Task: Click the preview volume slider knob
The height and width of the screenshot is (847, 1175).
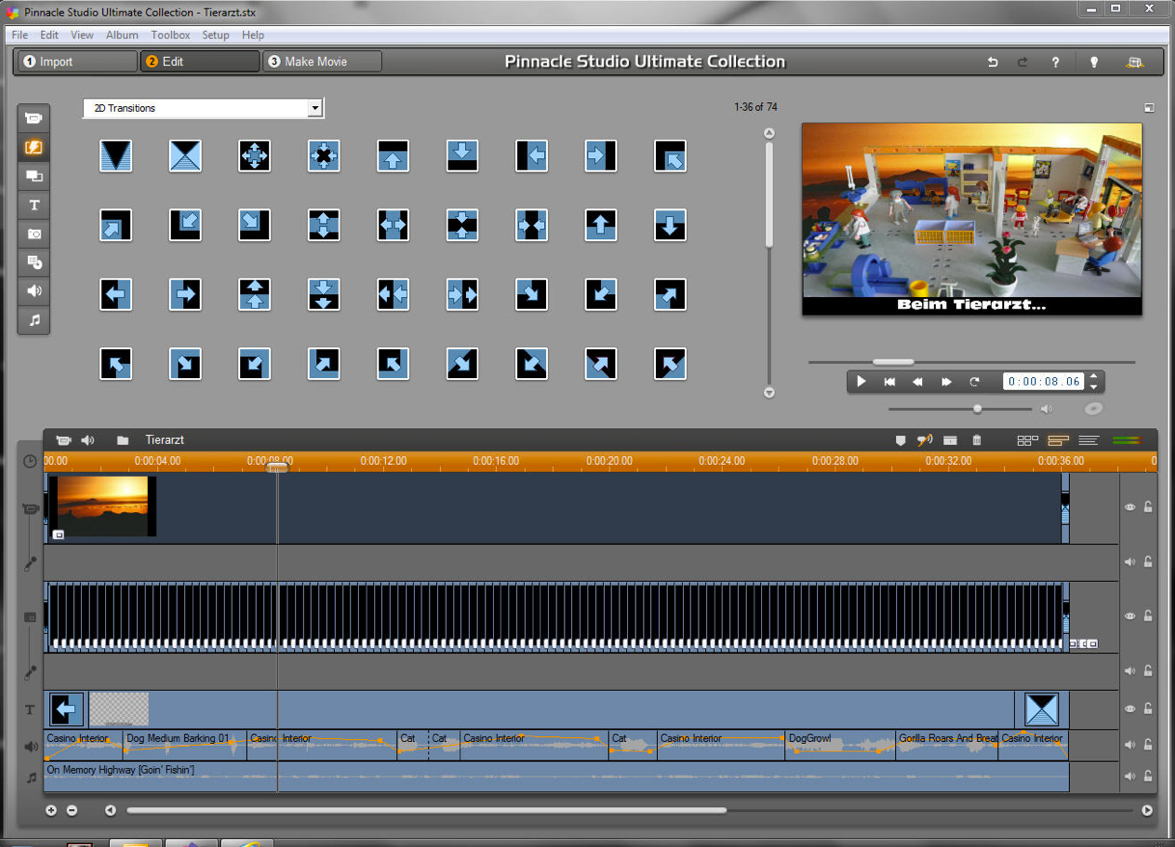Action: 978,409
